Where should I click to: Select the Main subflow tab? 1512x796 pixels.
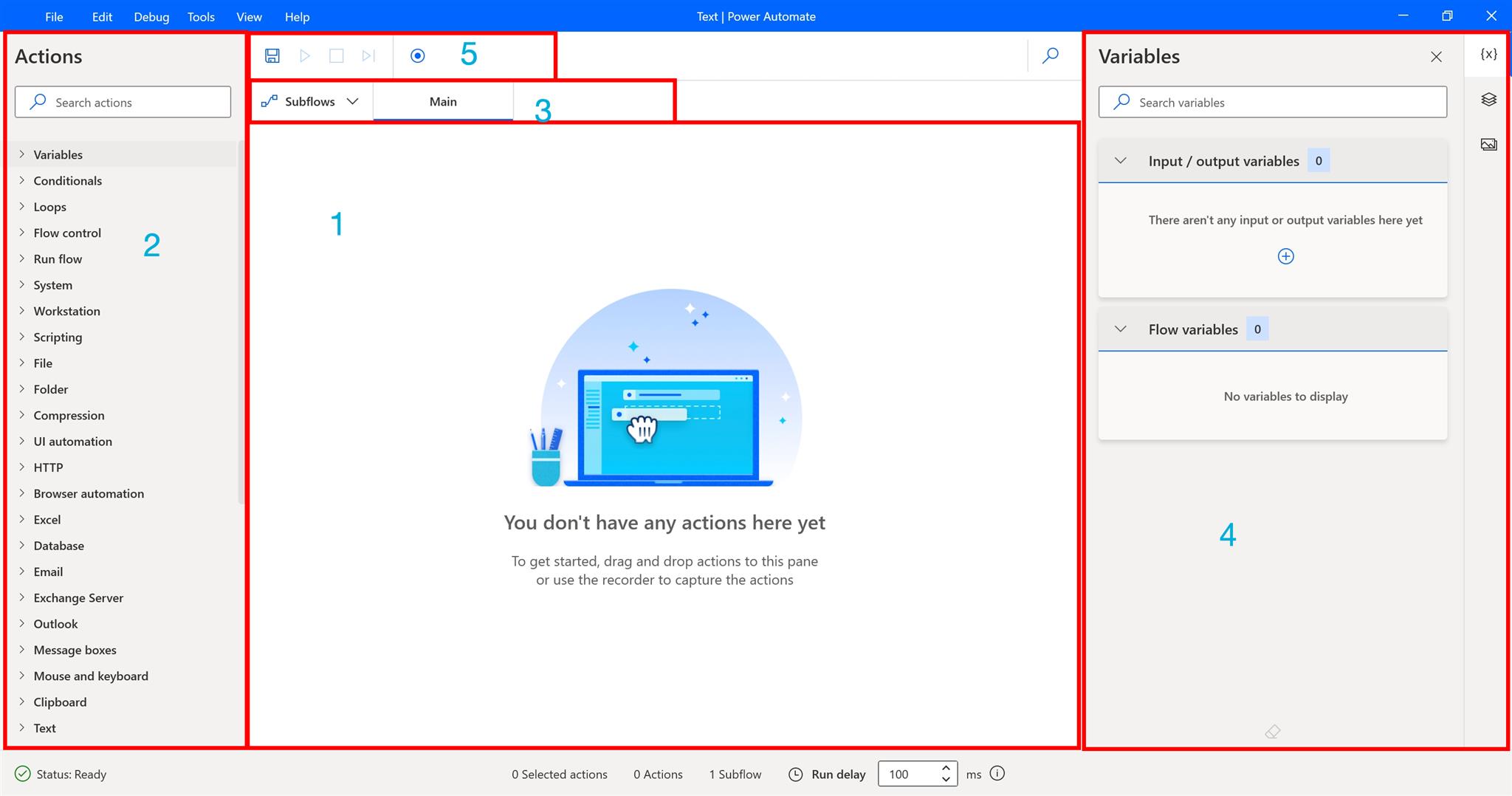443,101
